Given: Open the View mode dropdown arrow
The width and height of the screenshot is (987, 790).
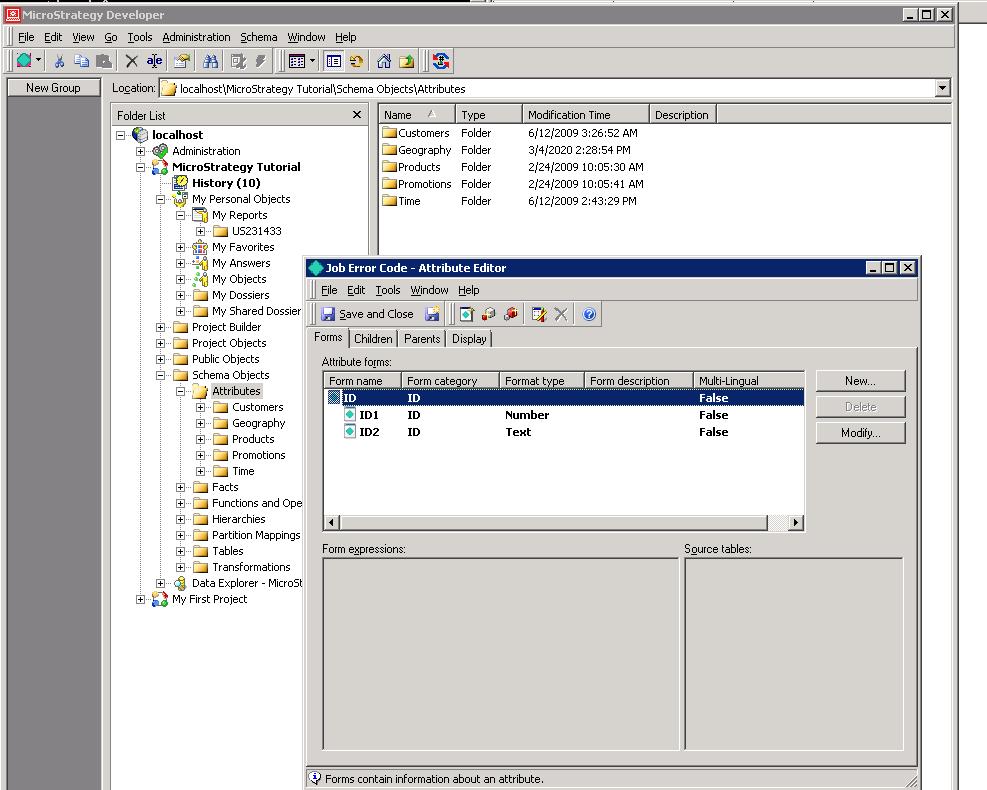Looking at the screenshot, I should point(312,61).
